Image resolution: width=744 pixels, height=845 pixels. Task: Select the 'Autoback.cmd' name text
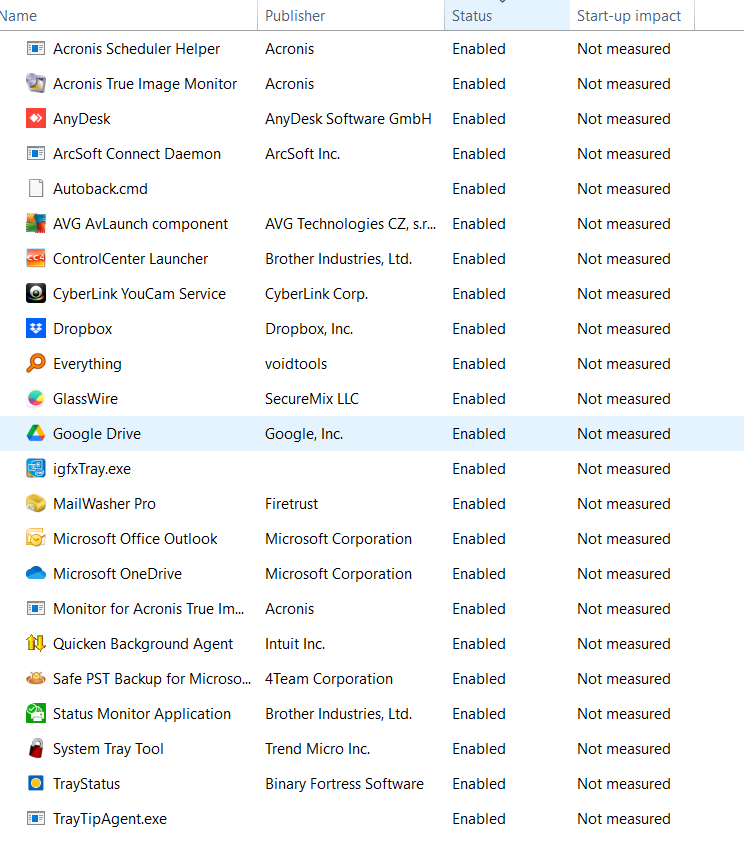point(100,189)
